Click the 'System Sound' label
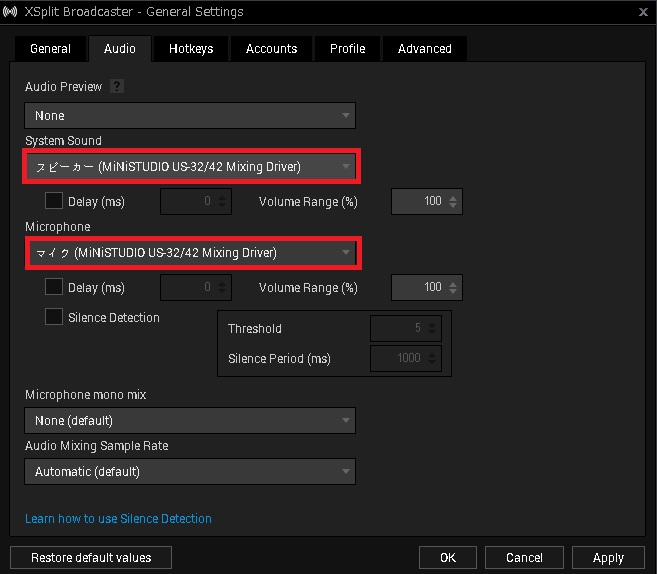The image size is (657, 574). 63,140
